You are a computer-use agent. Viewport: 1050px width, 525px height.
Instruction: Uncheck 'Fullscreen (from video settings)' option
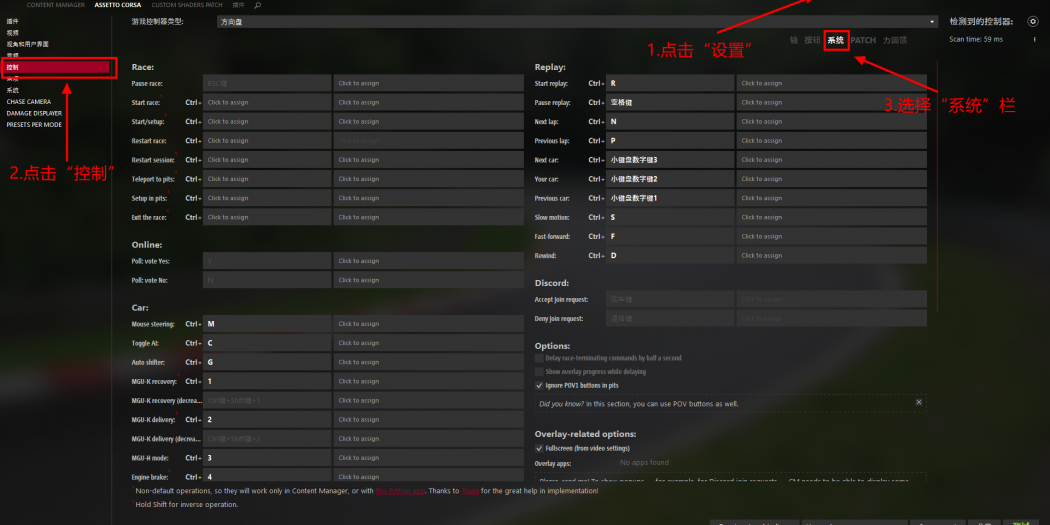coord(539,448)
